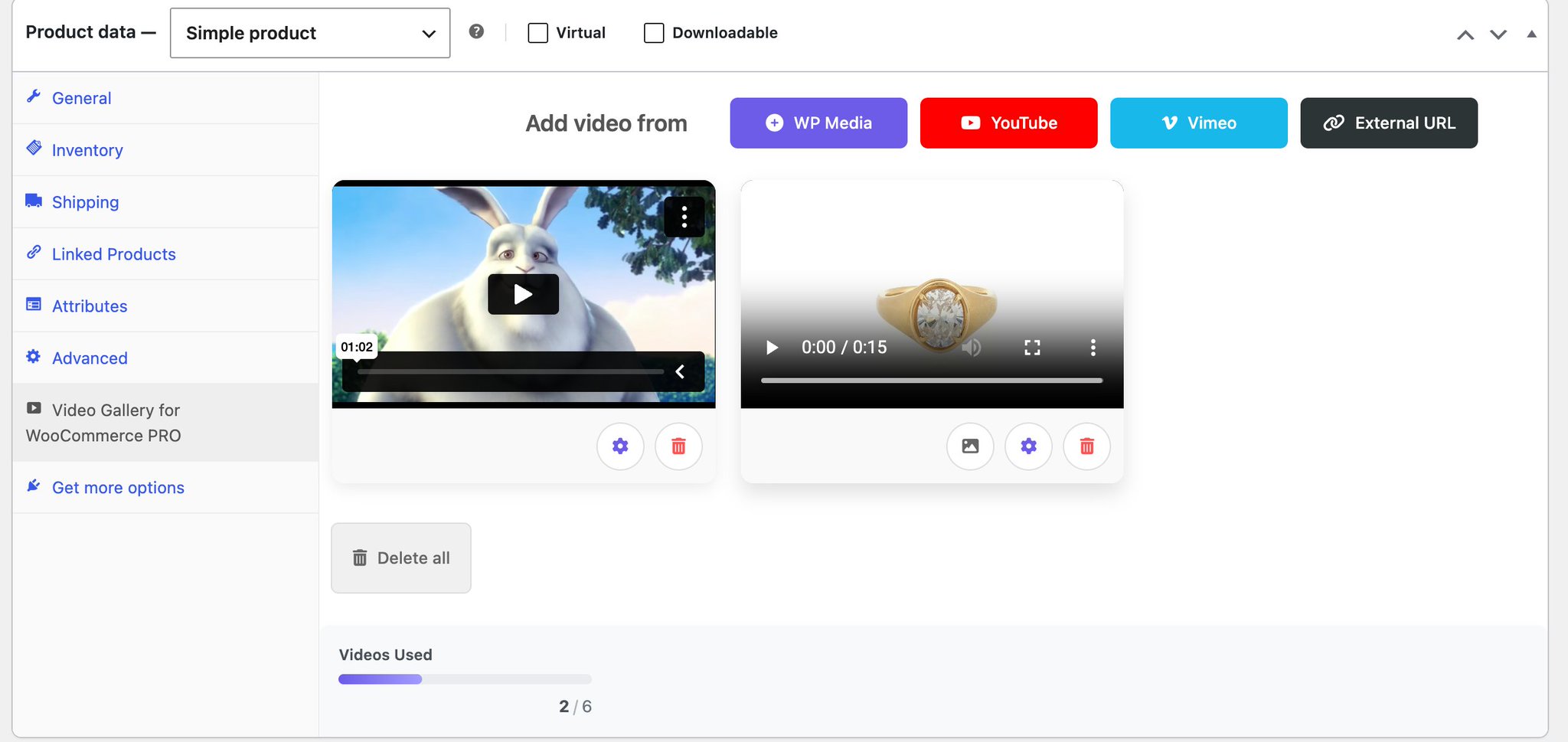This screenshot has height=742, width=1568.
Task: Click the 0:00 / 0:15 time display
Action: point(844,348)
